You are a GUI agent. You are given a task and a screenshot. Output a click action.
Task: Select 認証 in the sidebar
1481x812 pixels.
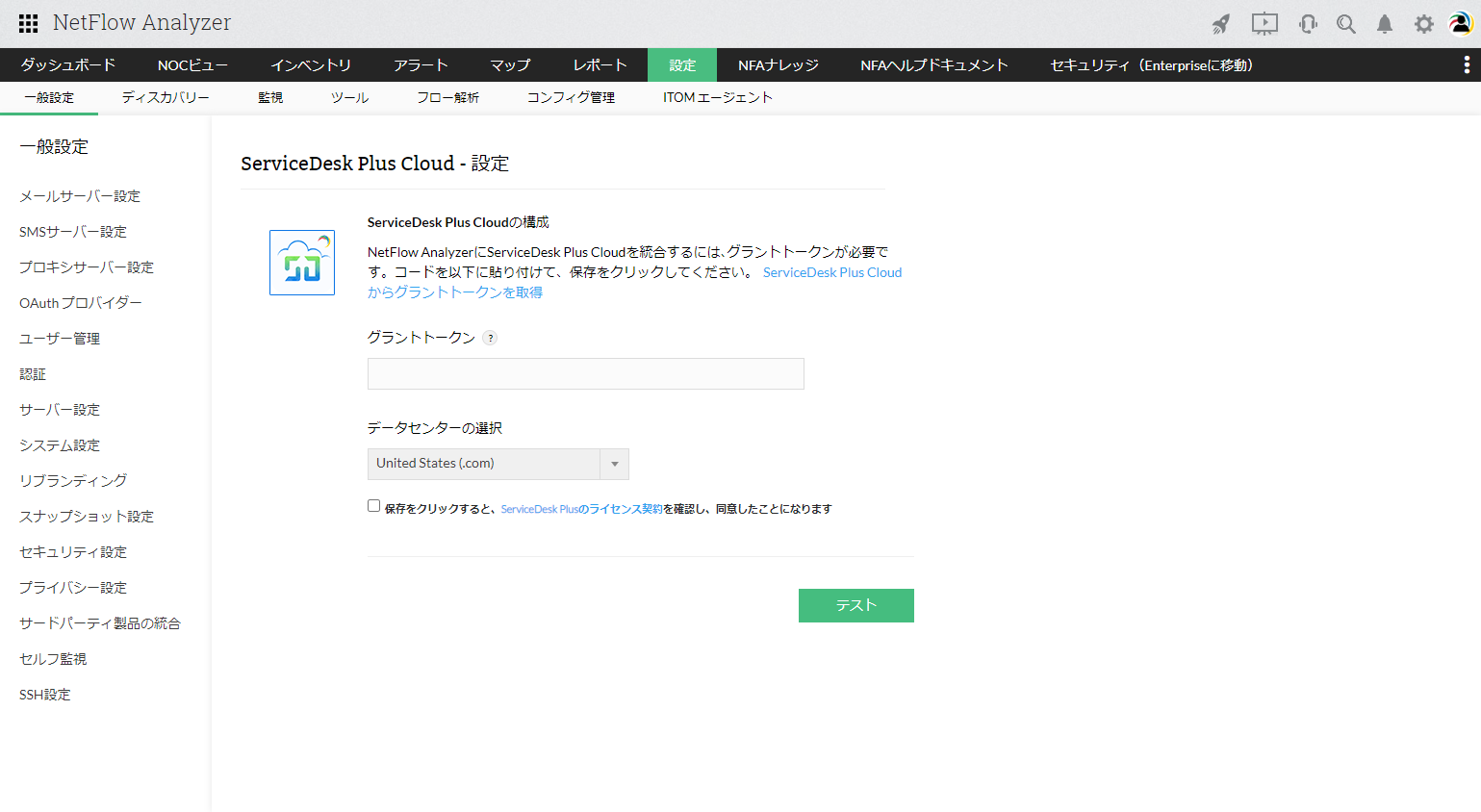point(33,374)
